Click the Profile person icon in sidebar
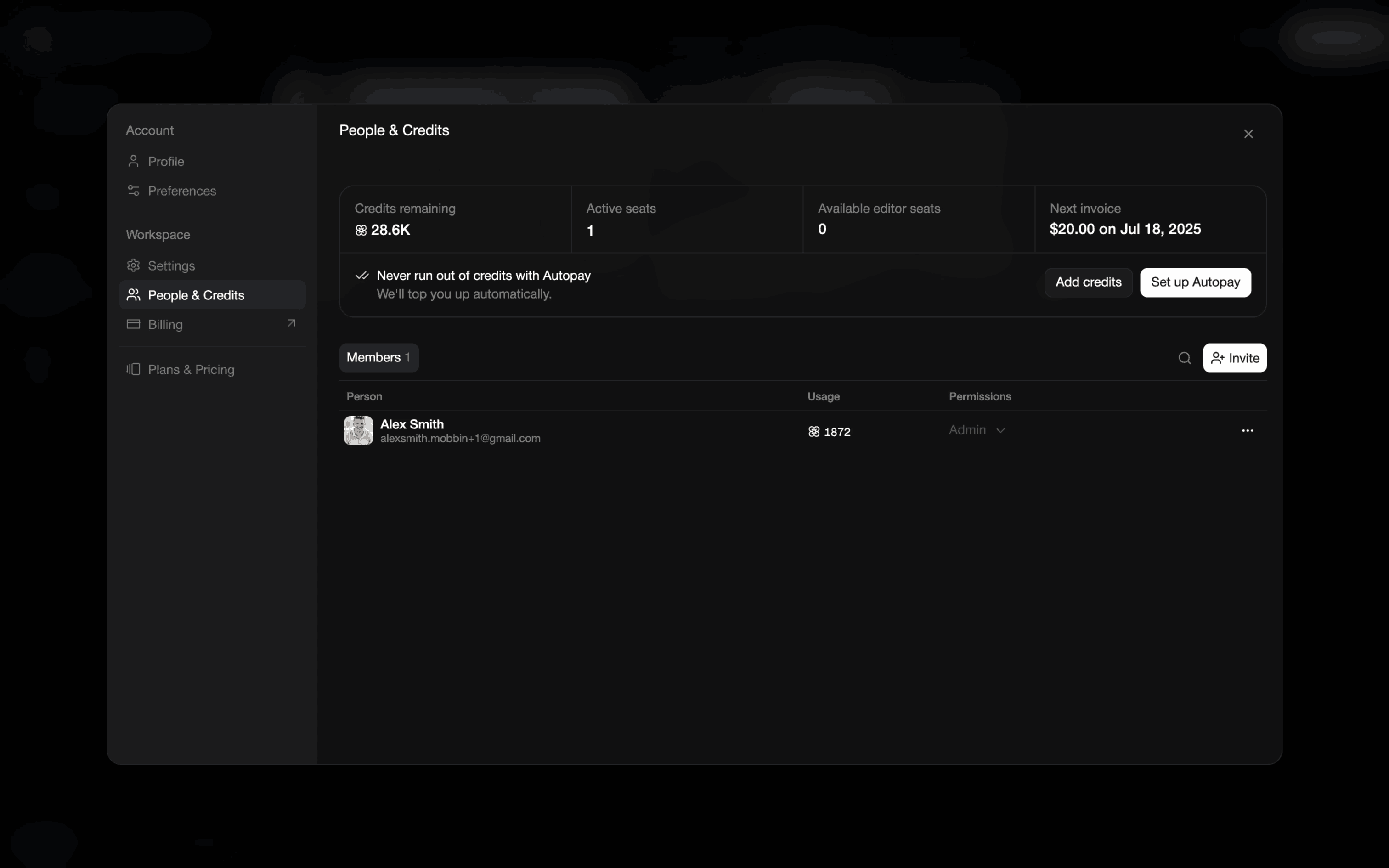The height and width of the screenshot is (868, 1389). click(133, 161)
